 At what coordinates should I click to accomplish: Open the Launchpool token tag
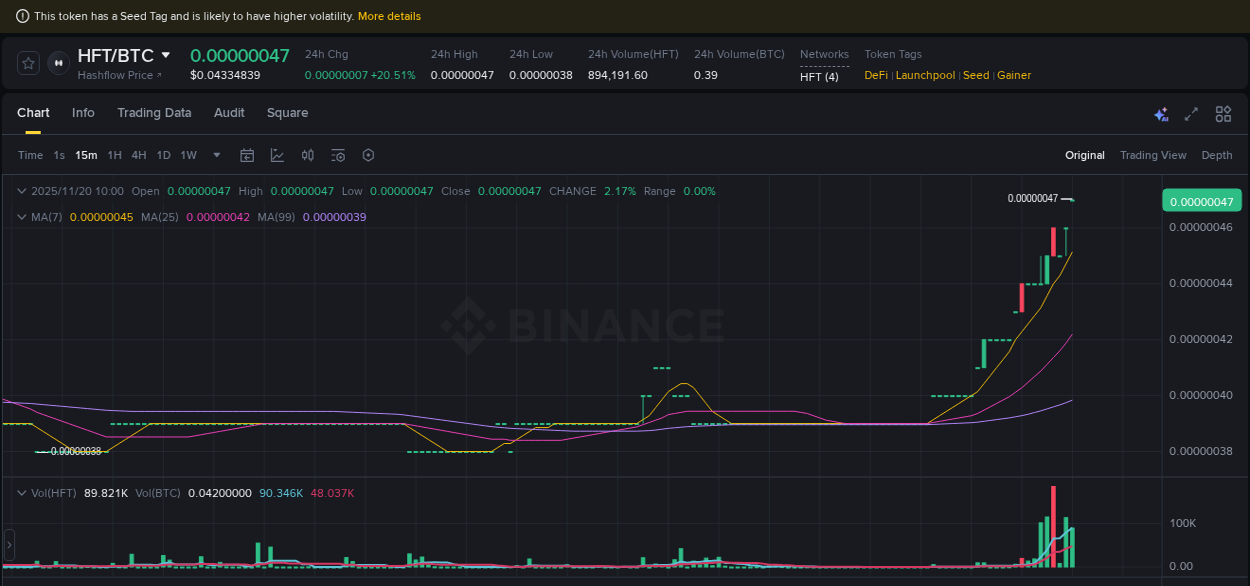(x=925, y=75)
